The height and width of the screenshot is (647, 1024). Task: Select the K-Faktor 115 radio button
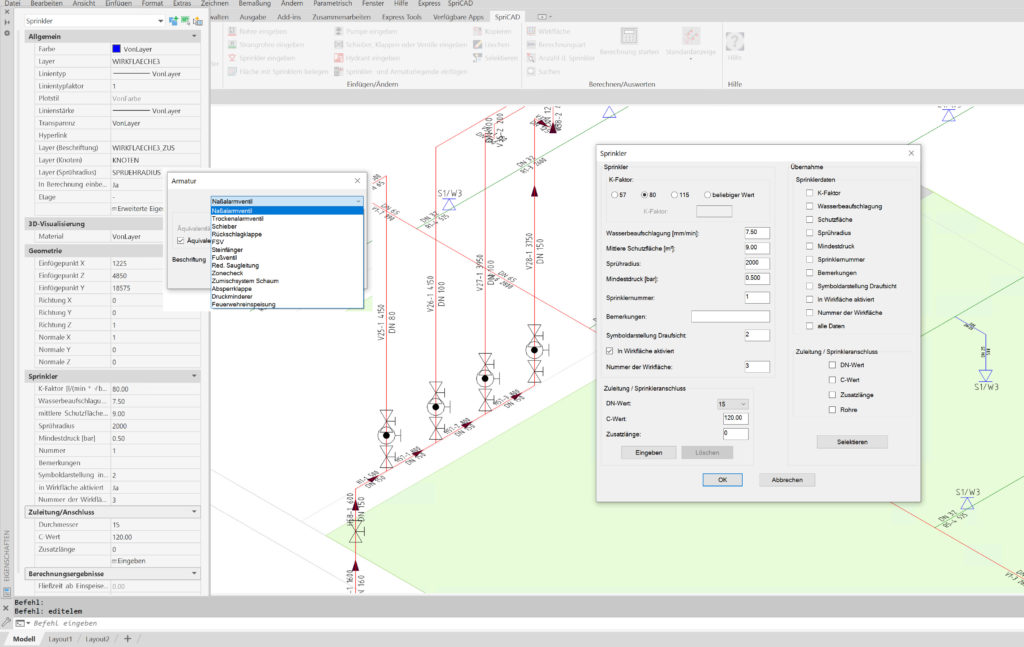coord(675,194)
